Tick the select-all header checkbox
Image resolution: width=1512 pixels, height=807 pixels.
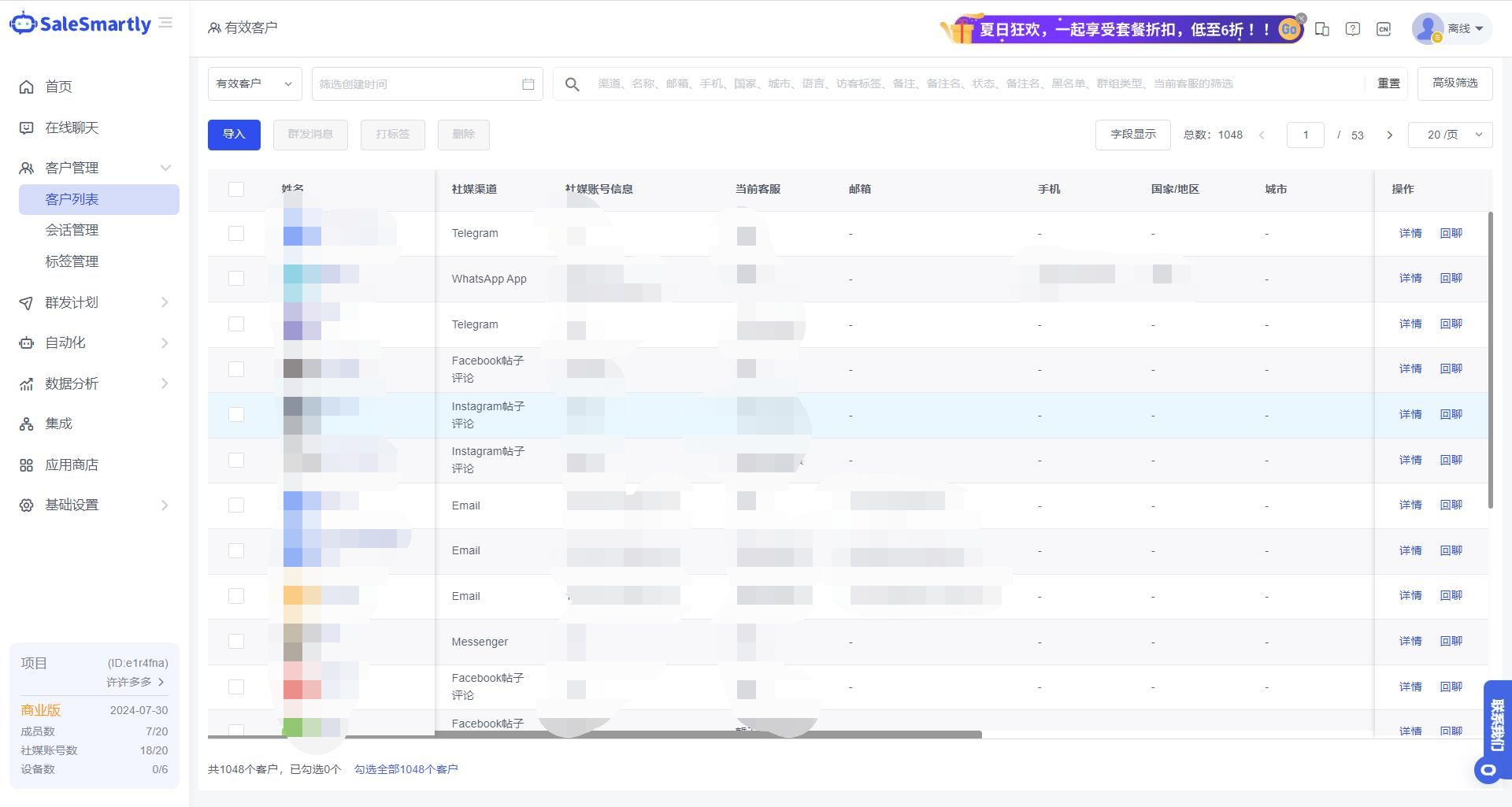tap(236, 189)
